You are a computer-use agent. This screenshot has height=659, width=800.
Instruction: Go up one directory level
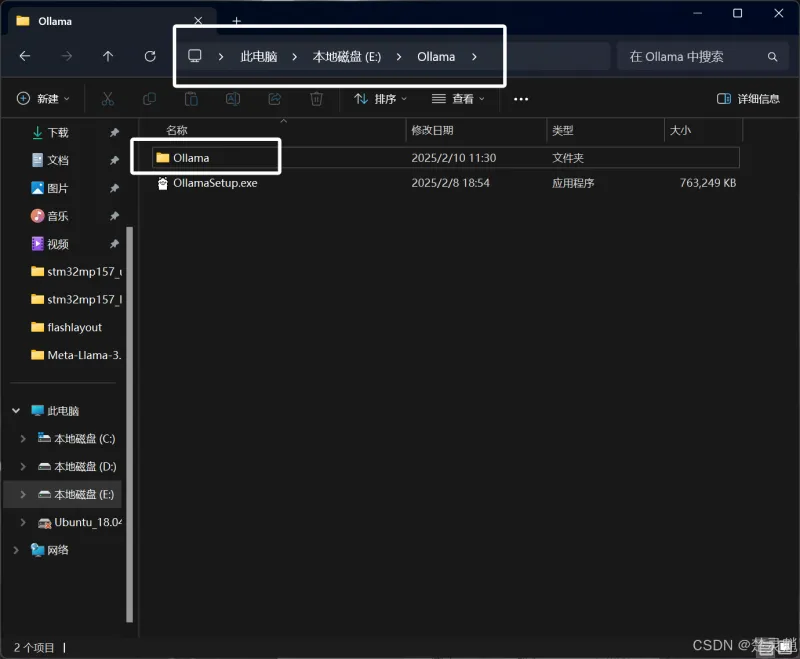point(108,57)
